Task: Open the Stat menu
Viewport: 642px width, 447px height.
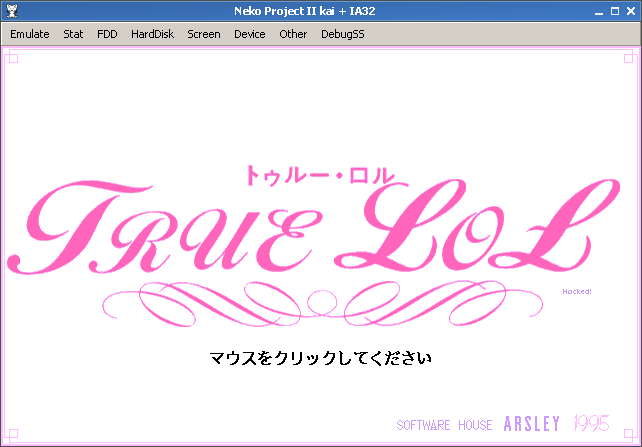Action: [73, 34]
